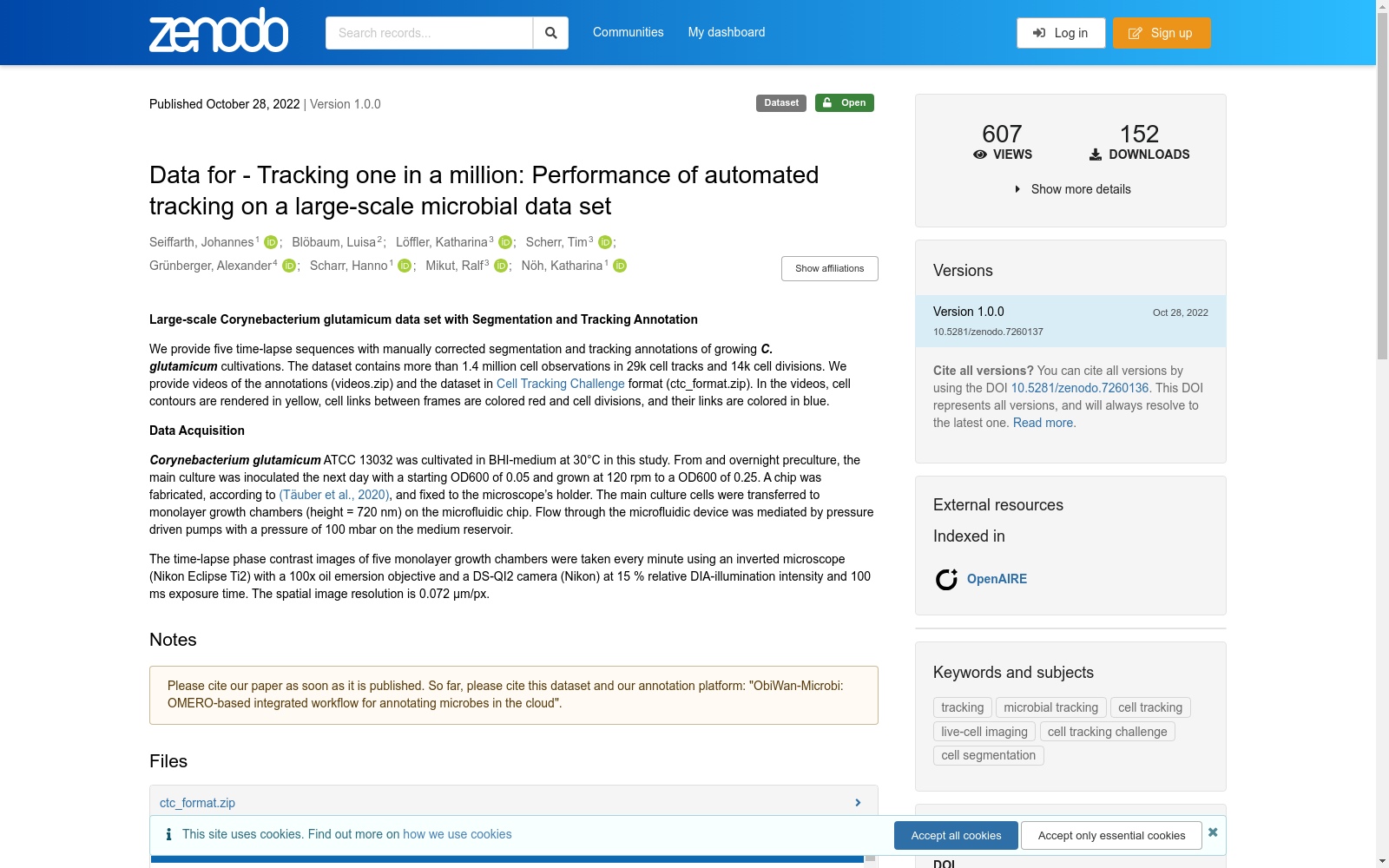Image resolution: width=1389 pixels, height=868 pixels.
Task: Click the Dataset badge
Action: click(x=781, y=102)
